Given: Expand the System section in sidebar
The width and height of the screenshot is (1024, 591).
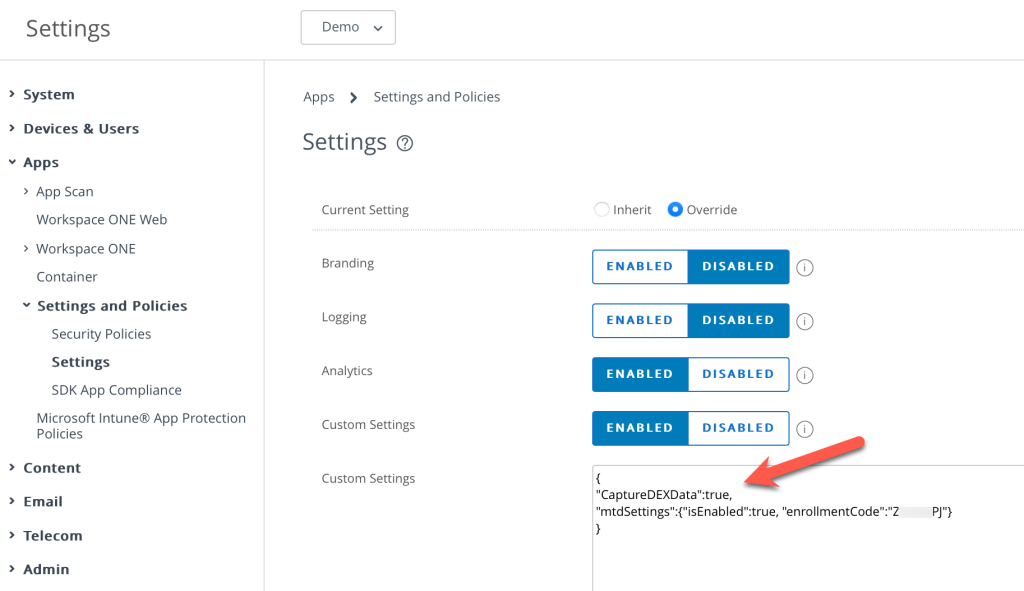Looking at the screenshot, I should point(48,95).
